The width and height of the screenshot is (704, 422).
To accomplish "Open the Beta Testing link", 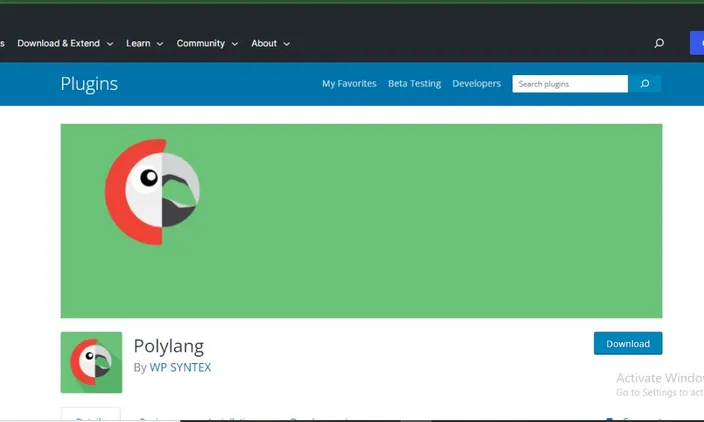I will click(414, 84).
